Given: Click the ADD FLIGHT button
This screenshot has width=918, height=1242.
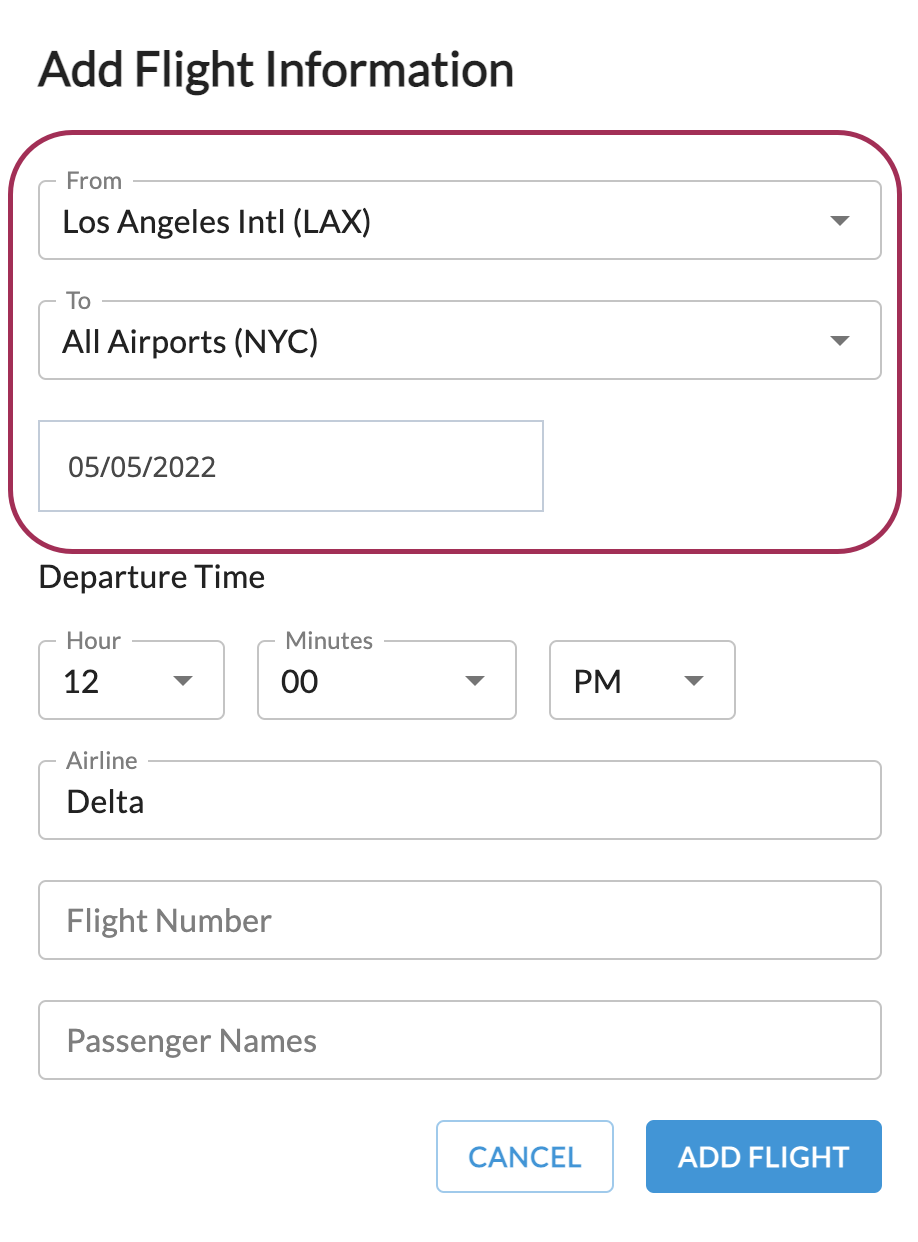Looking at the screenshot, I should (764, 1157).
